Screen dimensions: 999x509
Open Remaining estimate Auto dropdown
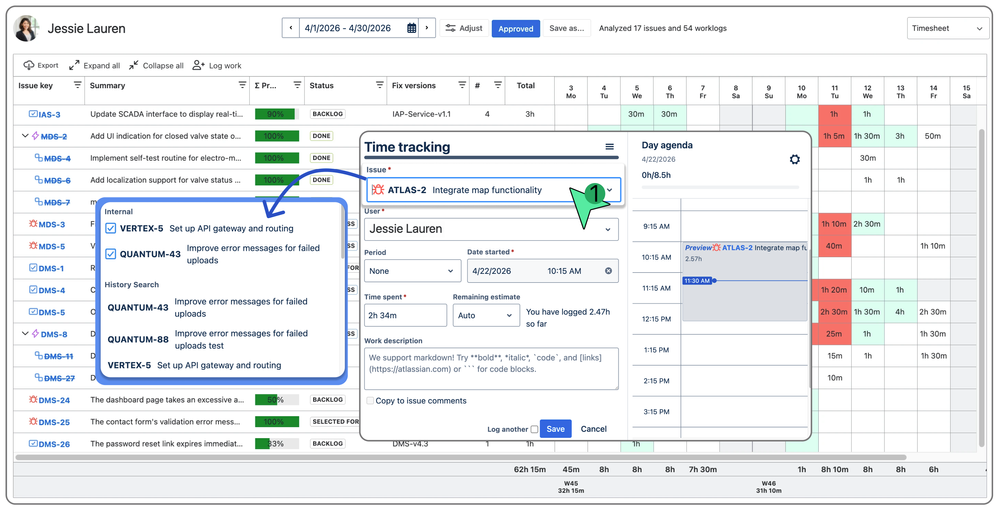[486, 315]
